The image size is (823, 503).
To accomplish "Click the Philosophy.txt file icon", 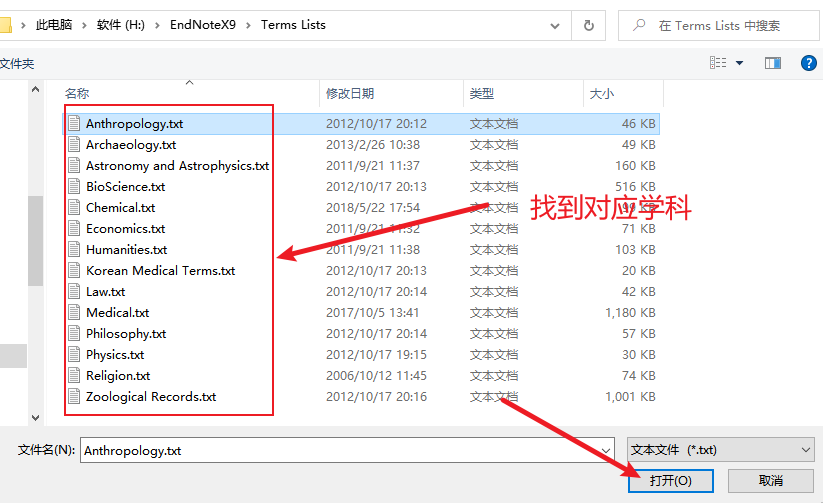I will [x=74, y=333].
